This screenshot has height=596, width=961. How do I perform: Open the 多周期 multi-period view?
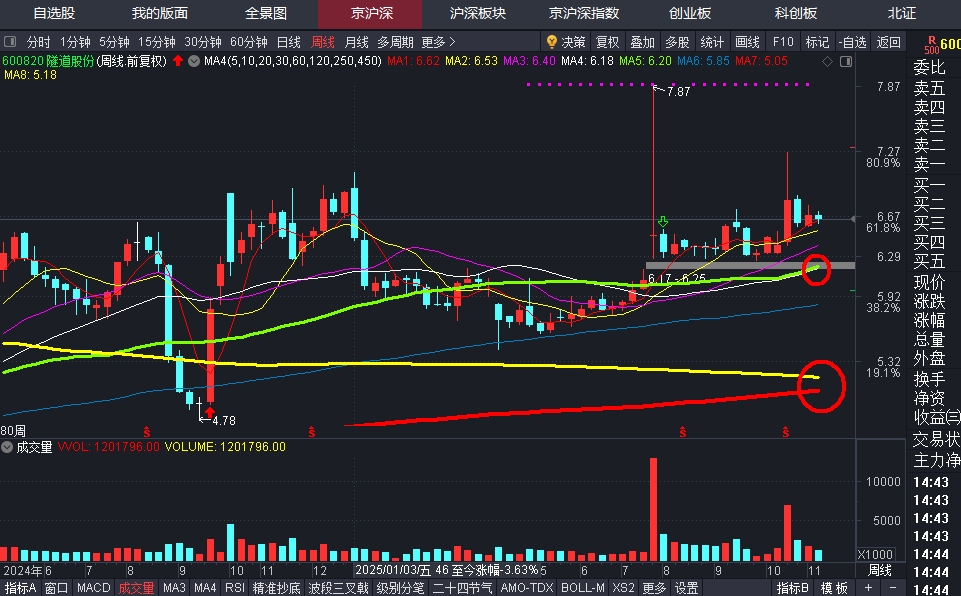tap(395, 42)
